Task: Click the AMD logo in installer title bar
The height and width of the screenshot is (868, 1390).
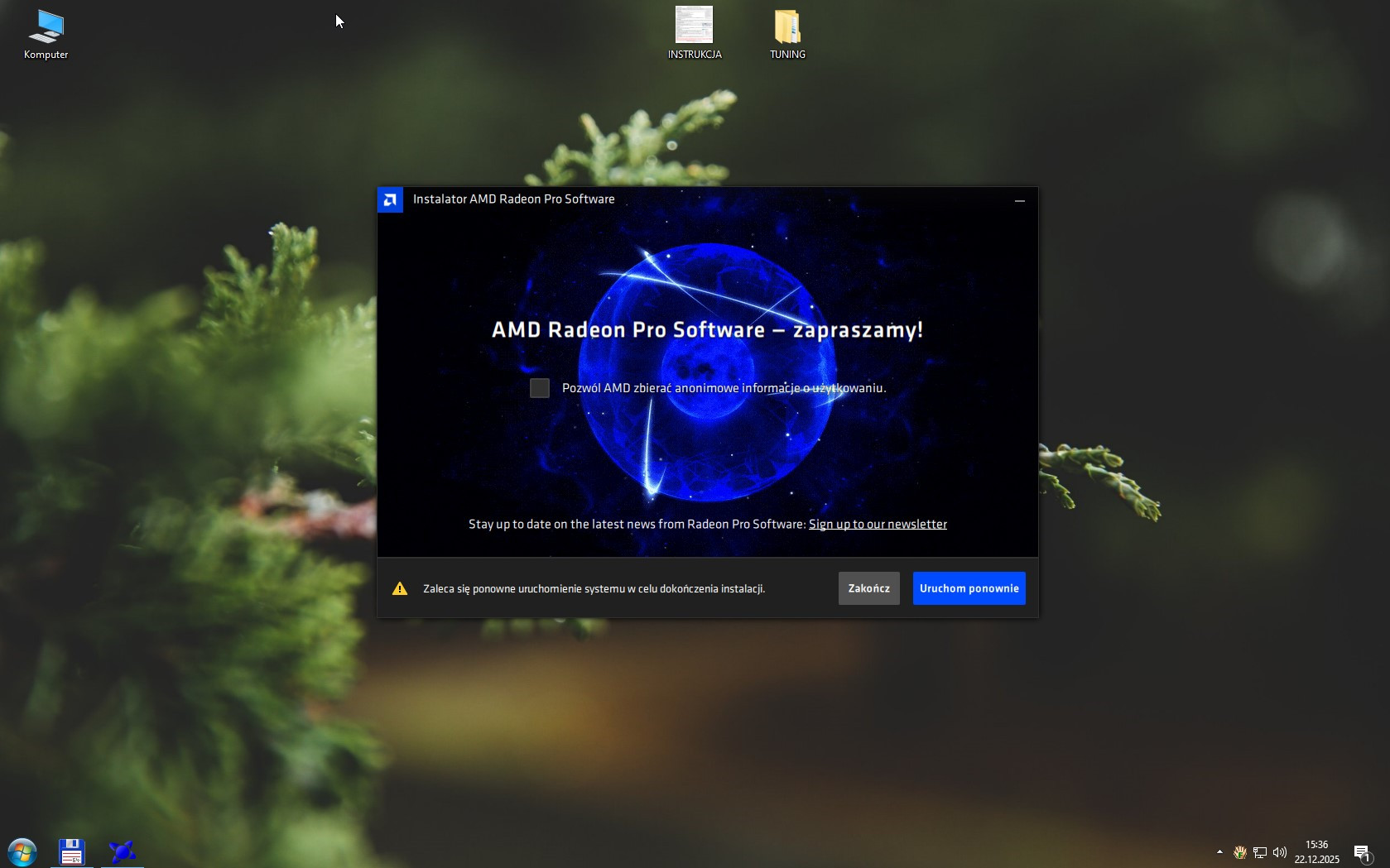Action: point(390,199)
